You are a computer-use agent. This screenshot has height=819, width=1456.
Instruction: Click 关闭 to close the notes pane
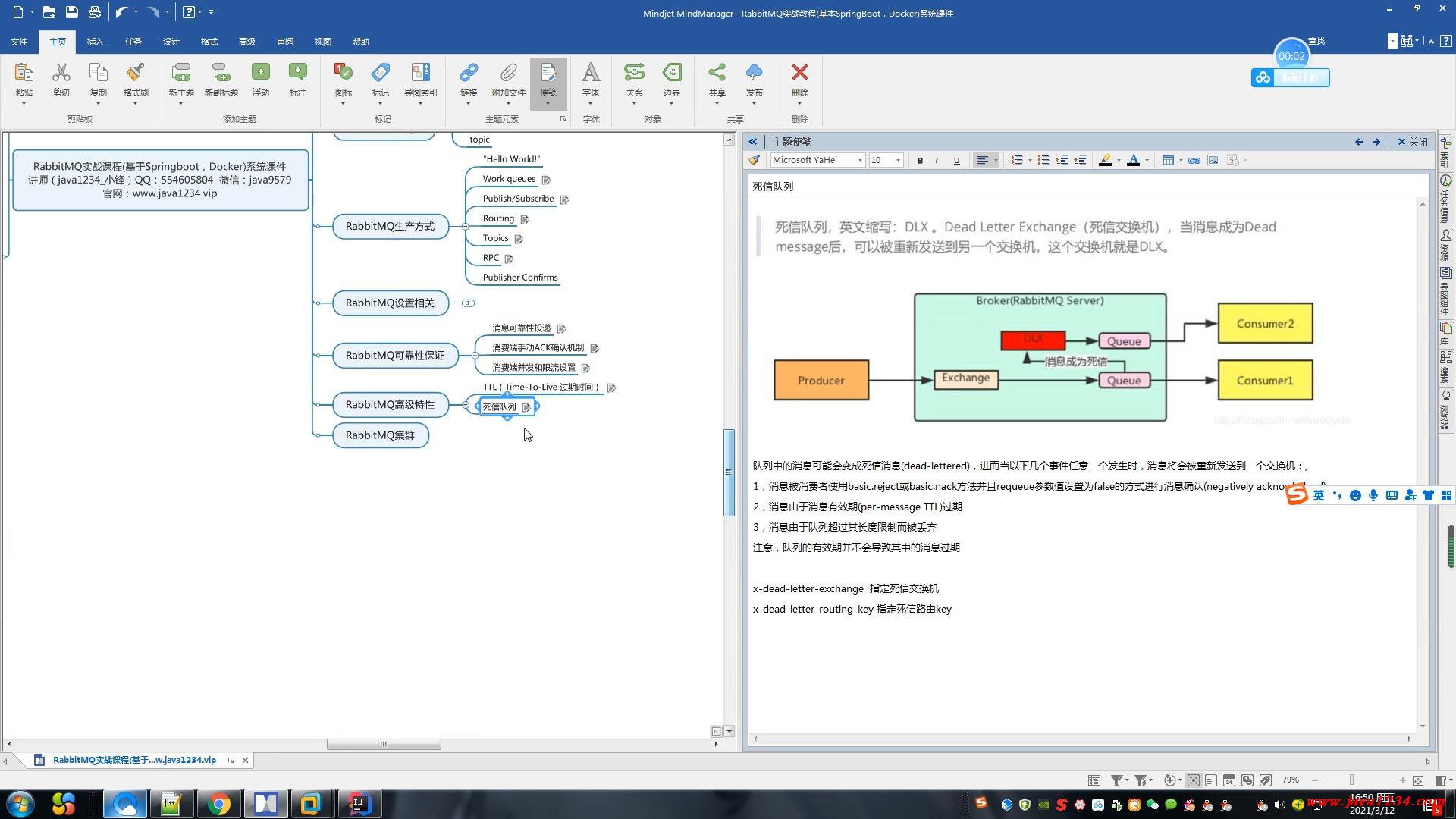point(1413,142)
